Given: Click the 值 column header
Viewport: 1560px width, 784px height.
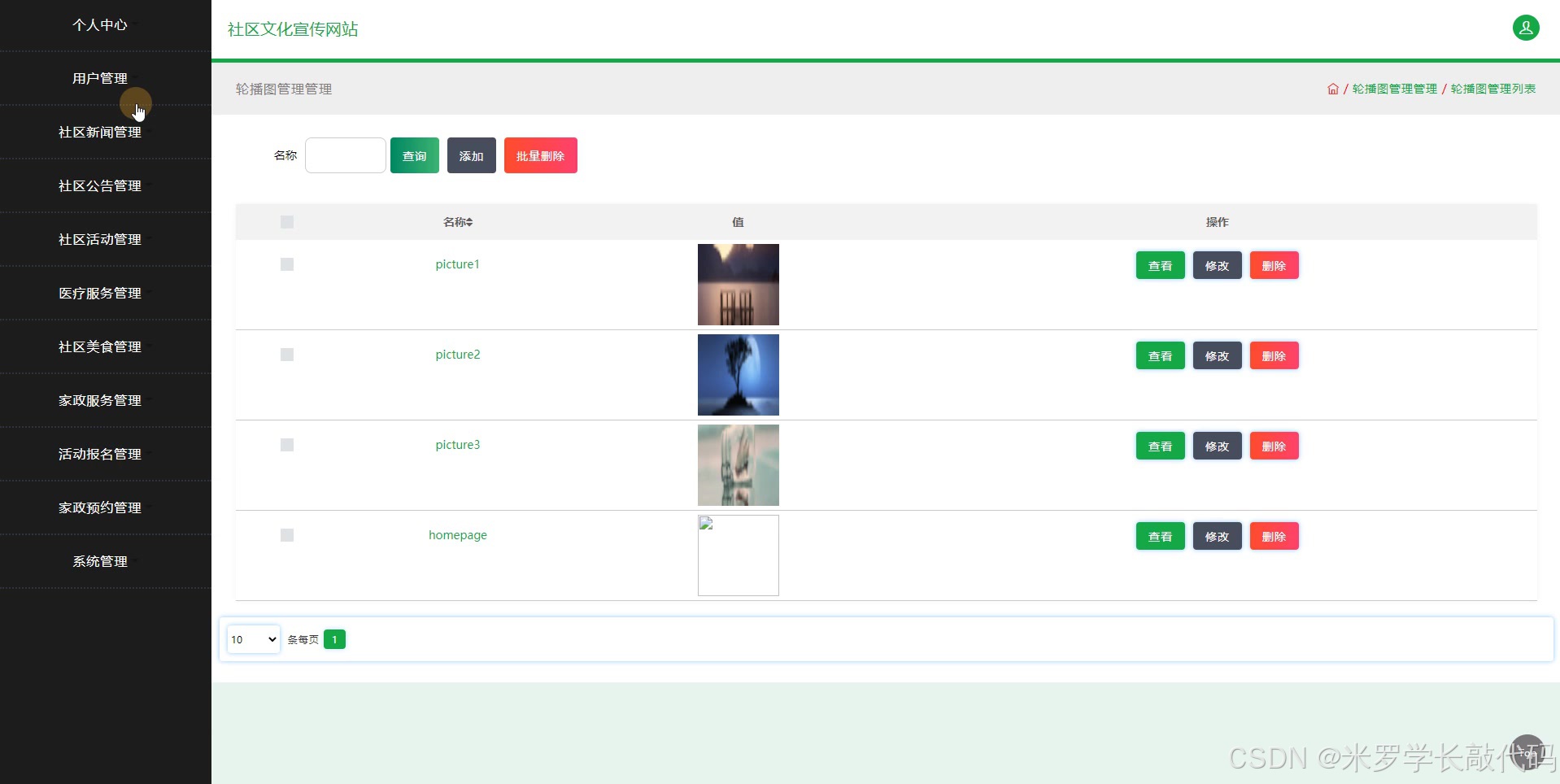Looking at the screenshot, I should pos(738,222).
